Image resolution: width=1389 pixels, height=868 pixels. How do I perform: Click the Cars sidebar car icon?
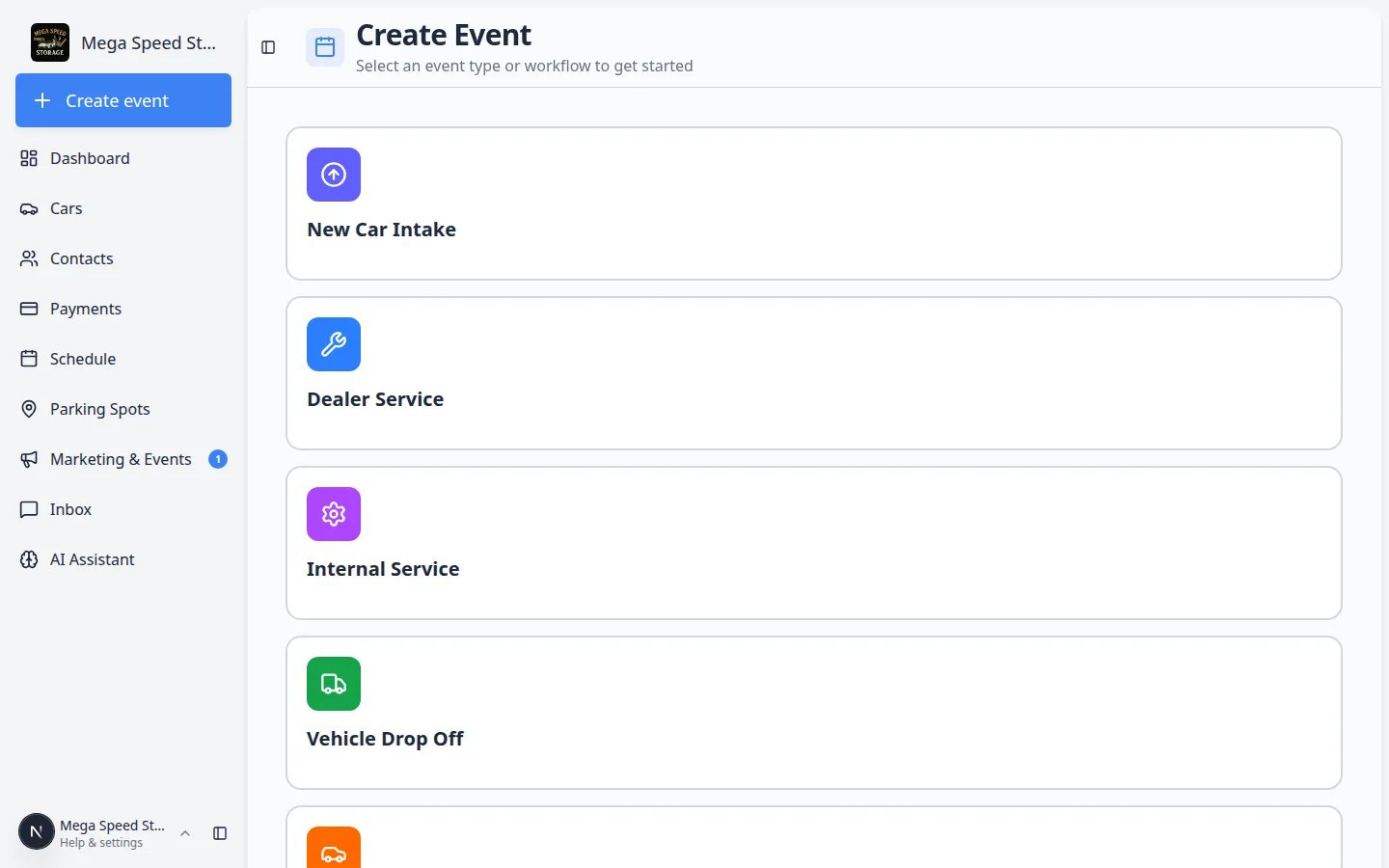(x=29, y=208)
